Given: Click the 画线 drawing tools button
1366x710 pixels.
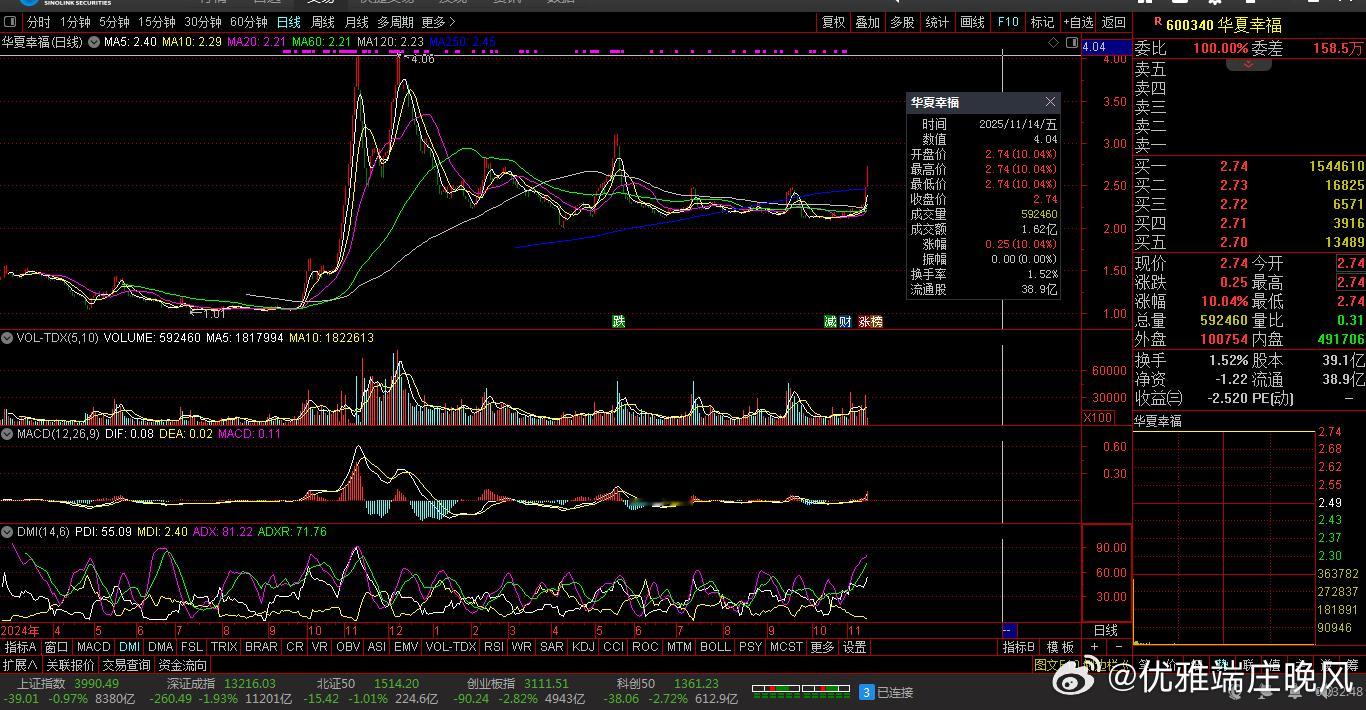Looking at the screenshot, I should pos(972,22).
